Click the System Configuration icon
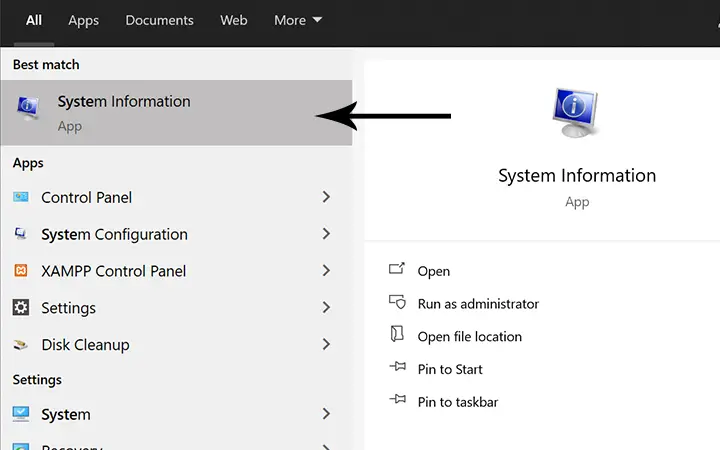The image size is (720, 450). click(21, 234)
